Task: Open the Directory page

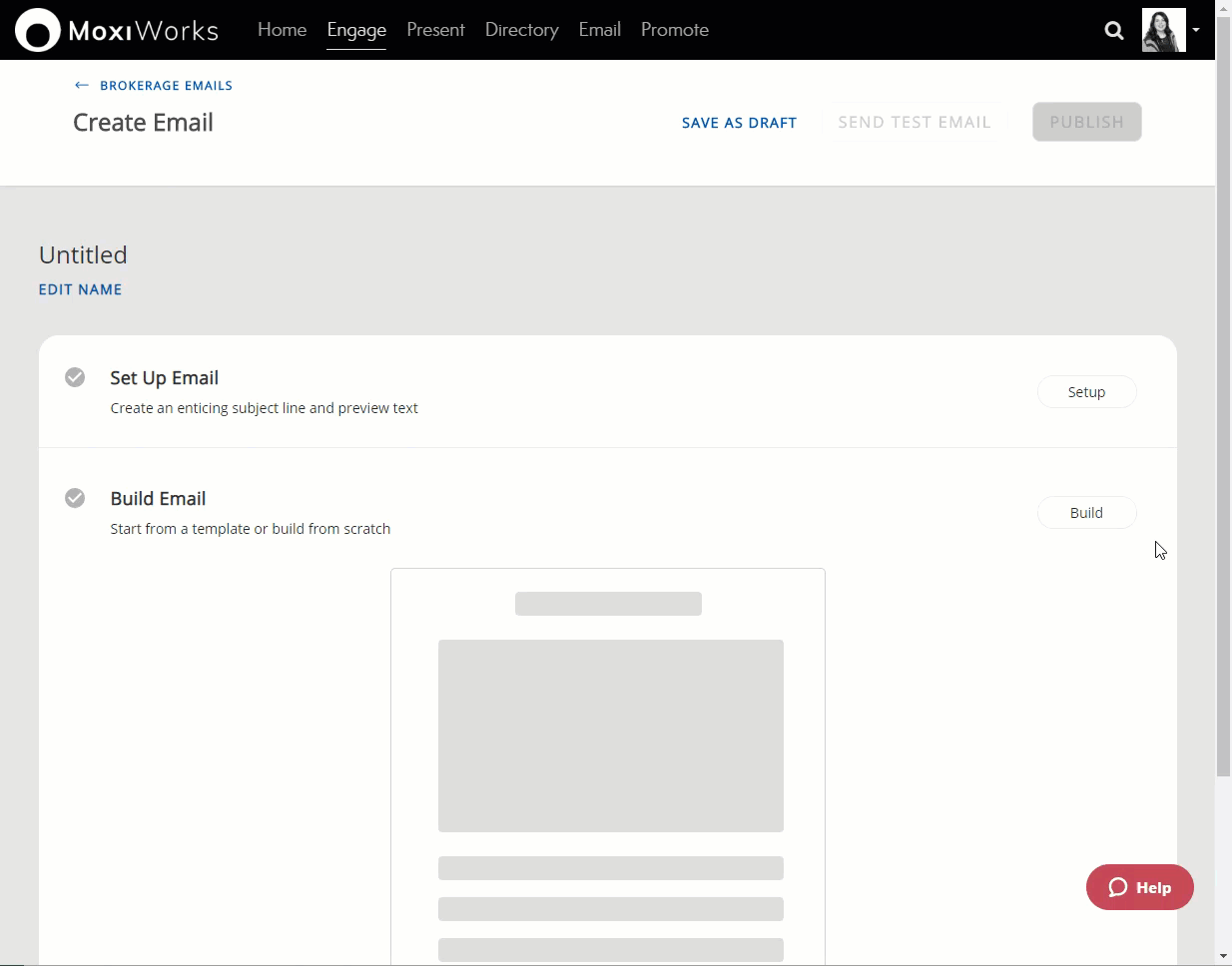Action: (521, 30)
